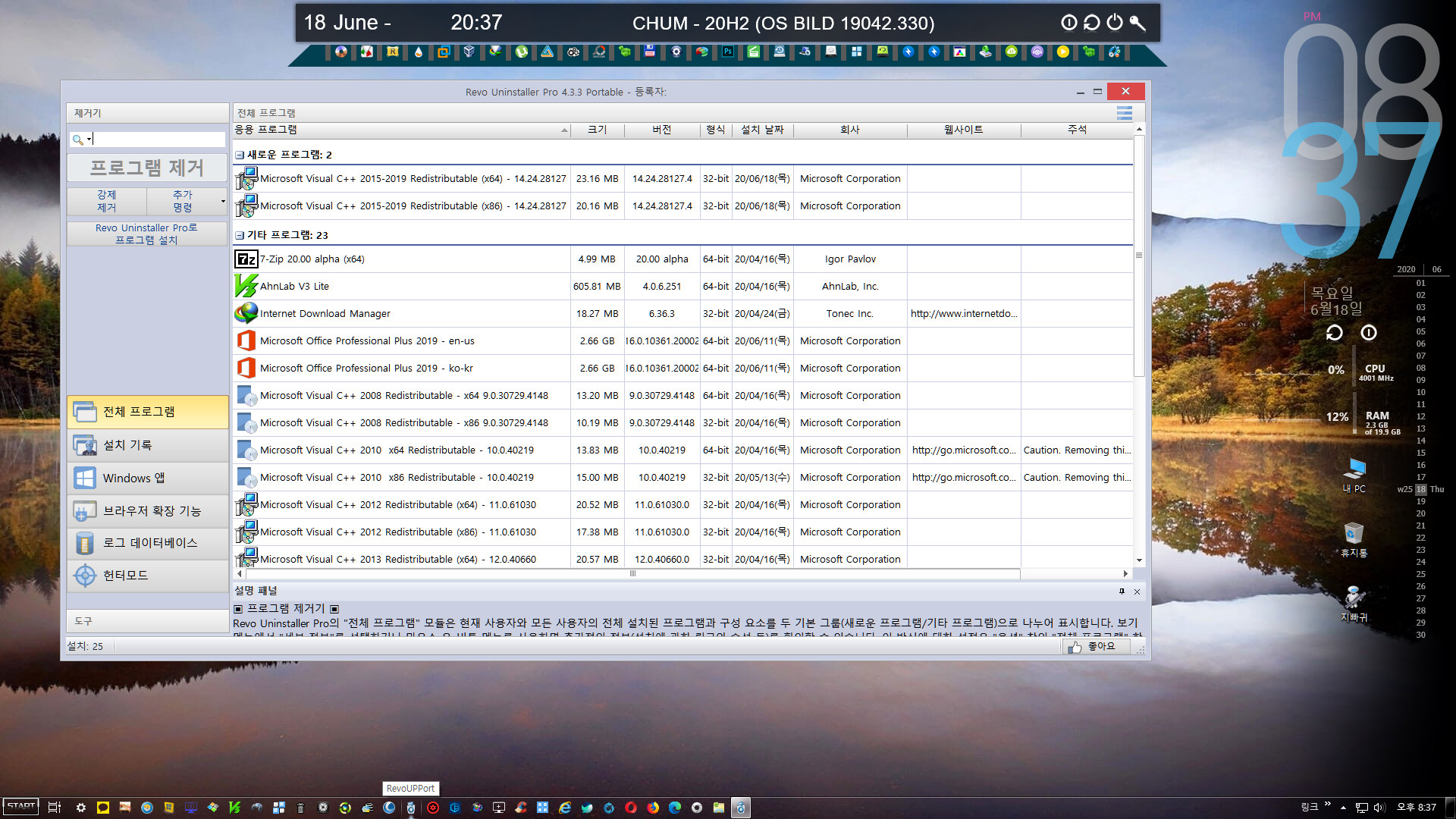Select Microsoft Office 2019 en-us icon
The width and height of the screenshot is (1456, 819).
tap(246, 340)
